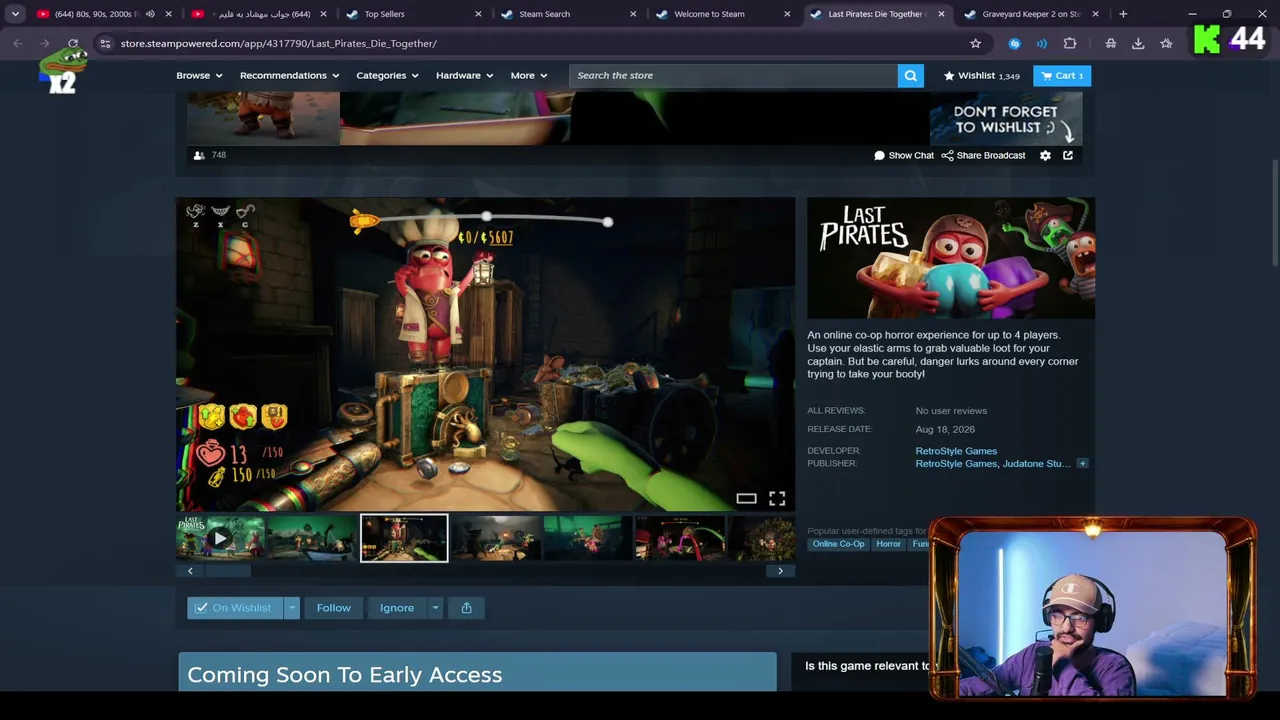The image size is (1280, 720).
Task: Expand the Browse menu
Action: click(x=199, y=75)
